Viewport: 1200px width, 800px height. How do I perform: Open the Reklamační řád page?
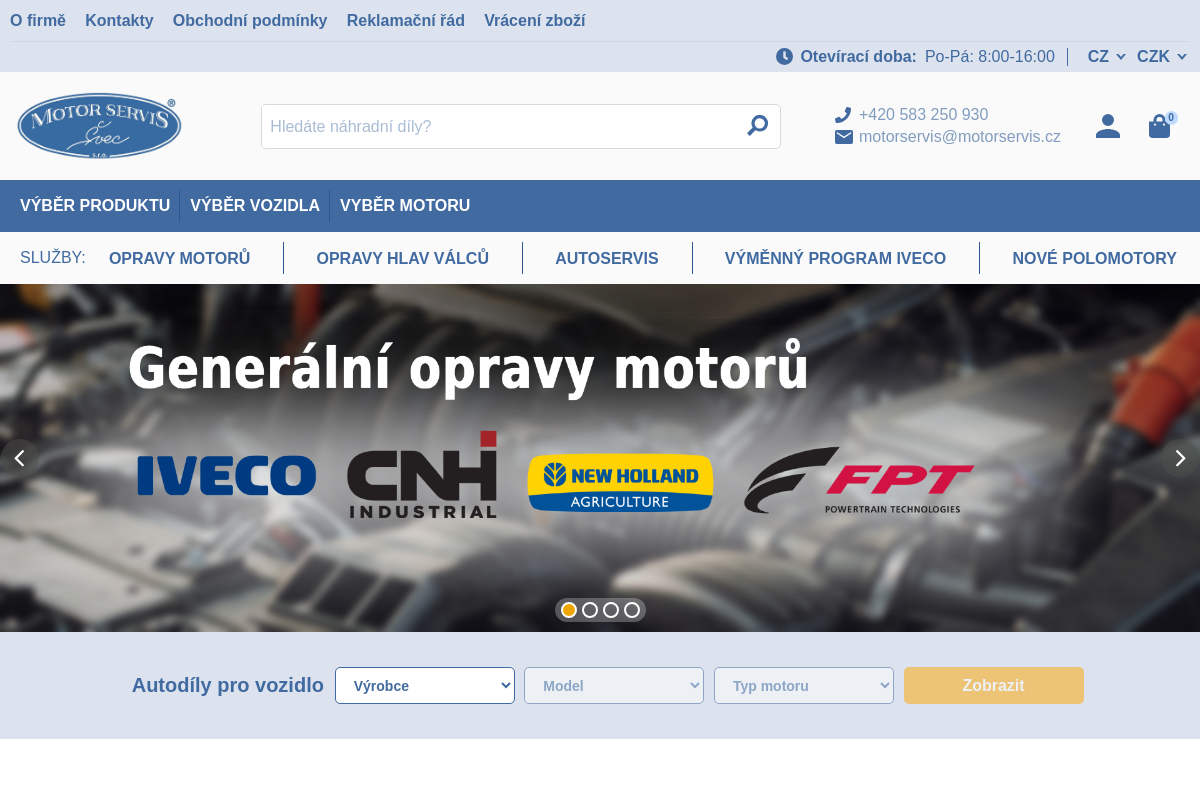[x=405, y=20]
